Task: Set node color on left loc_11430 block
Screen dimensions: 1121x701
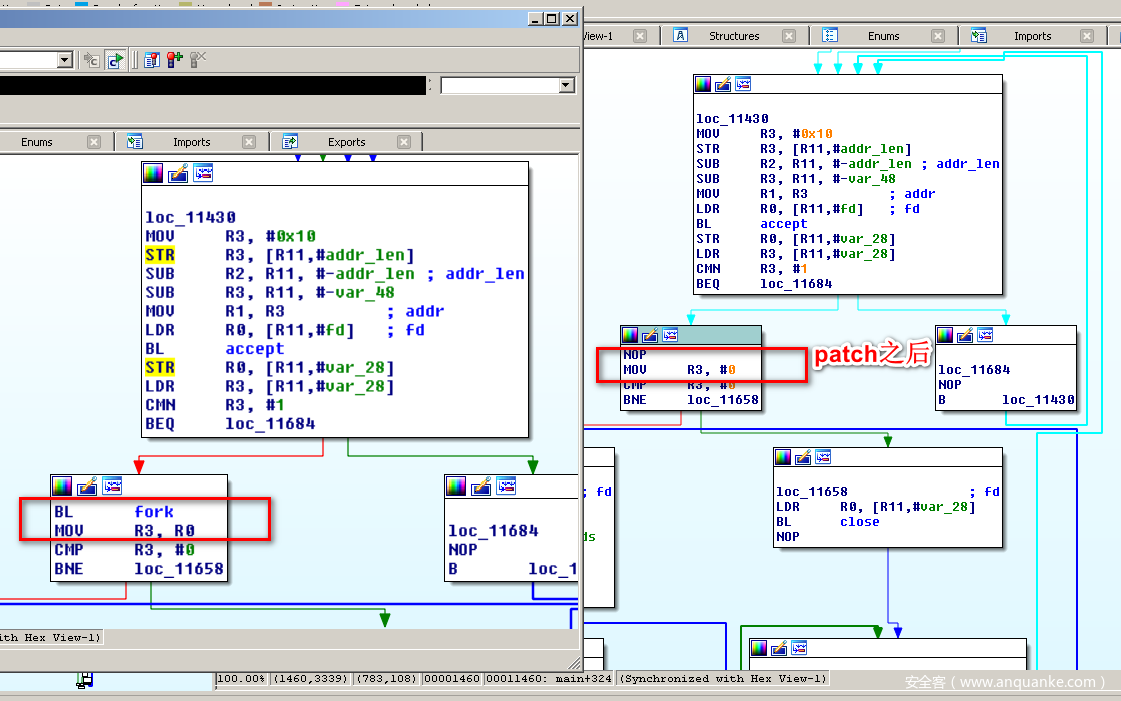Action: point(153,173)
